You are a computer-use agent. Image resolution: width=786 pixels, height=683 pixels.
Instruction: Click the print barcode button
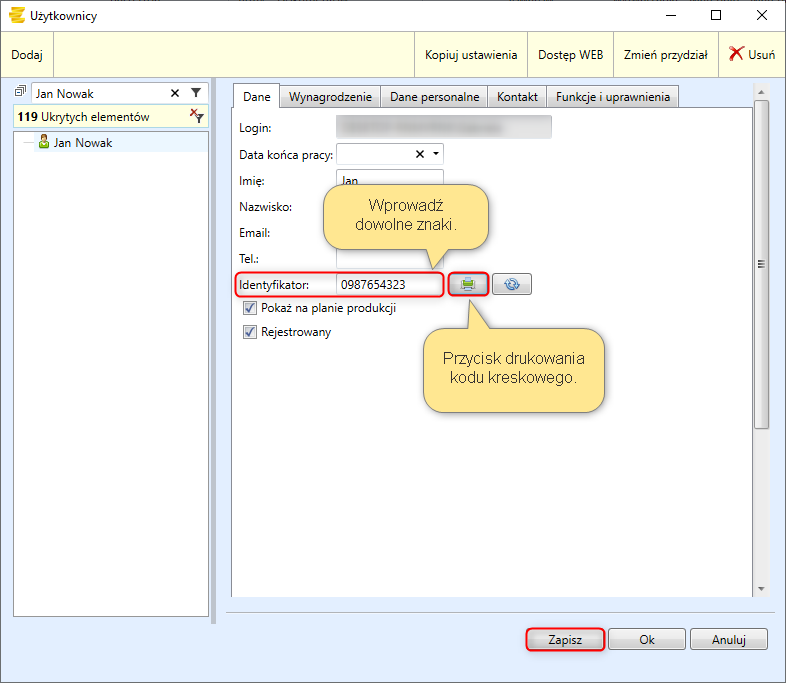467,285
